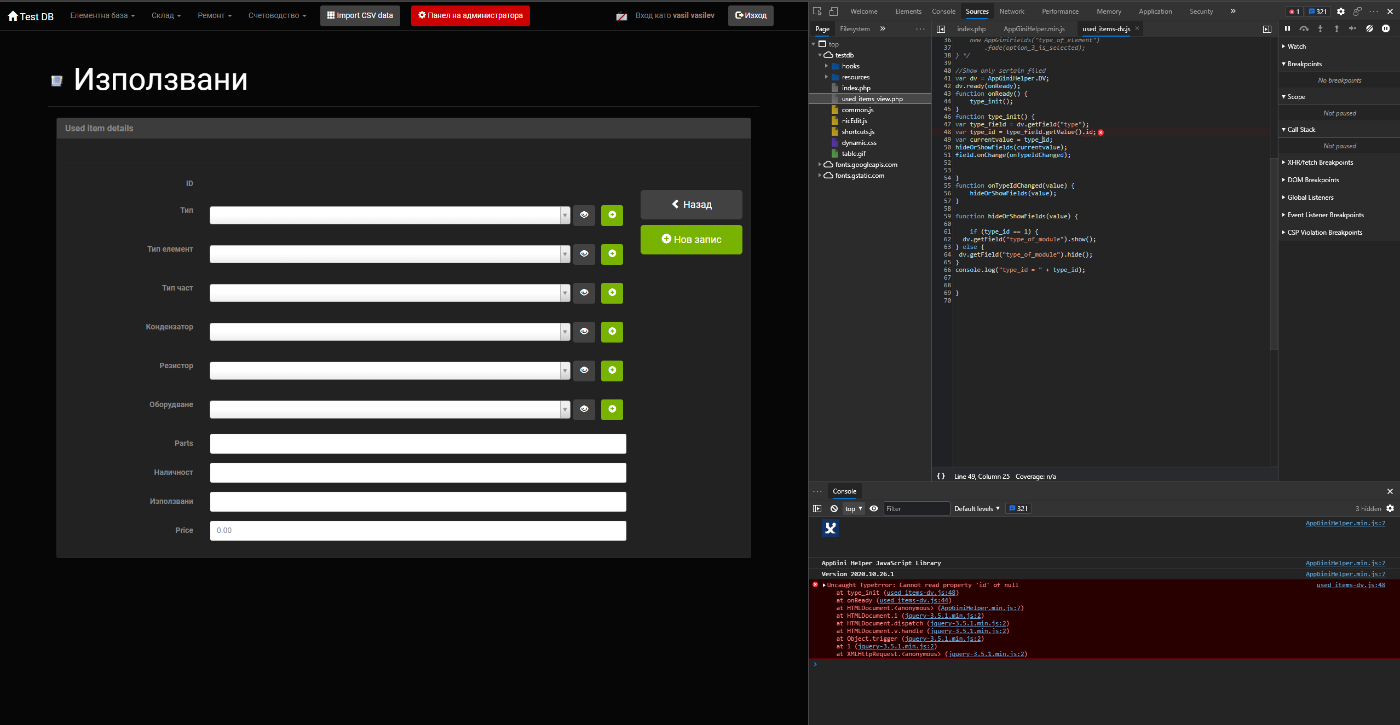Click the Step over debugger icon
Viewport: 1400px width, 725px height.
(1304, 28)
